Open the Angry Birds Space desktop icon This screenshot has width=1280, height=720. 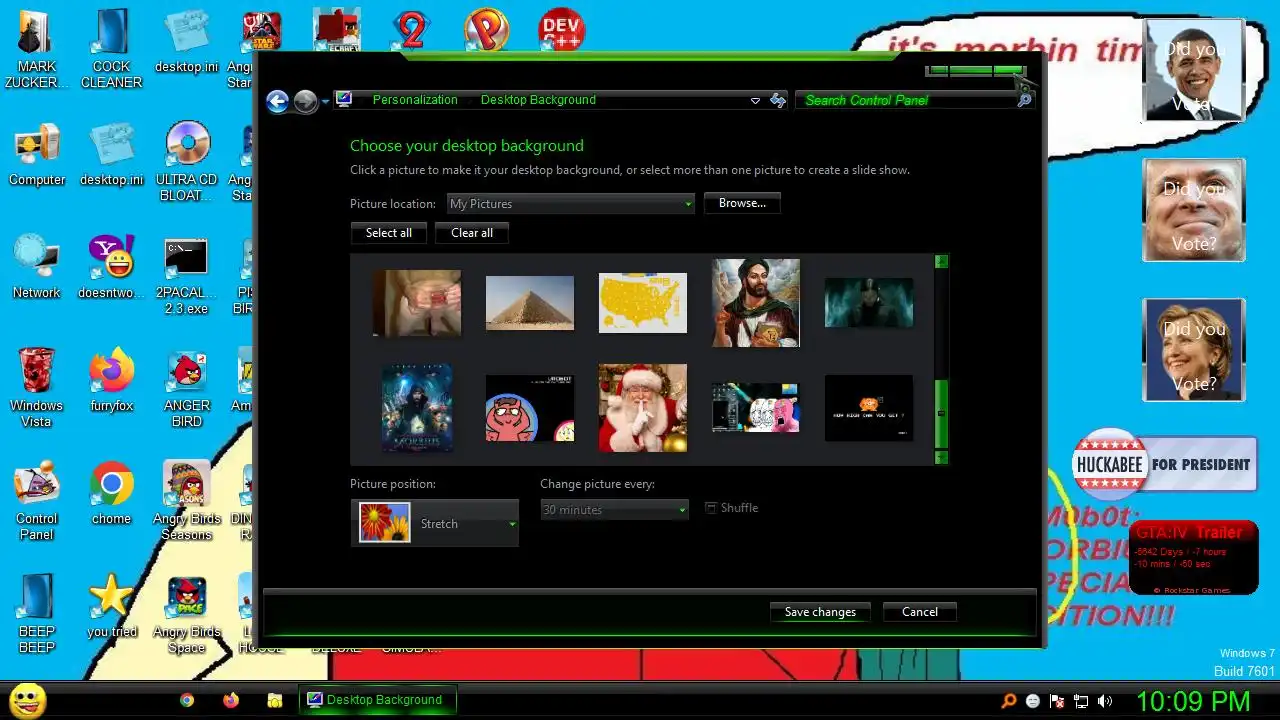187,614
